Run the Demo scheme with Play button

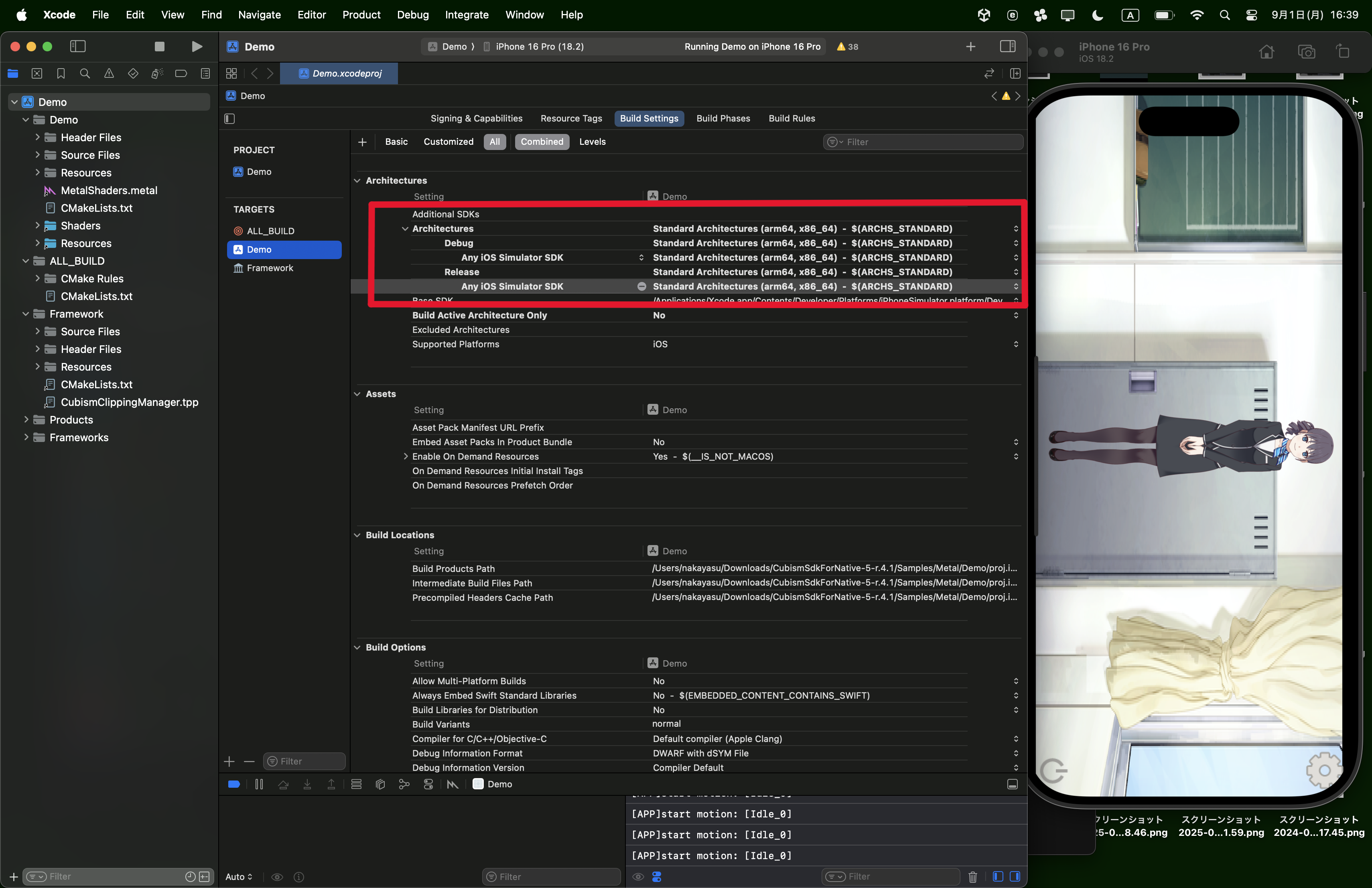(197, 47)
